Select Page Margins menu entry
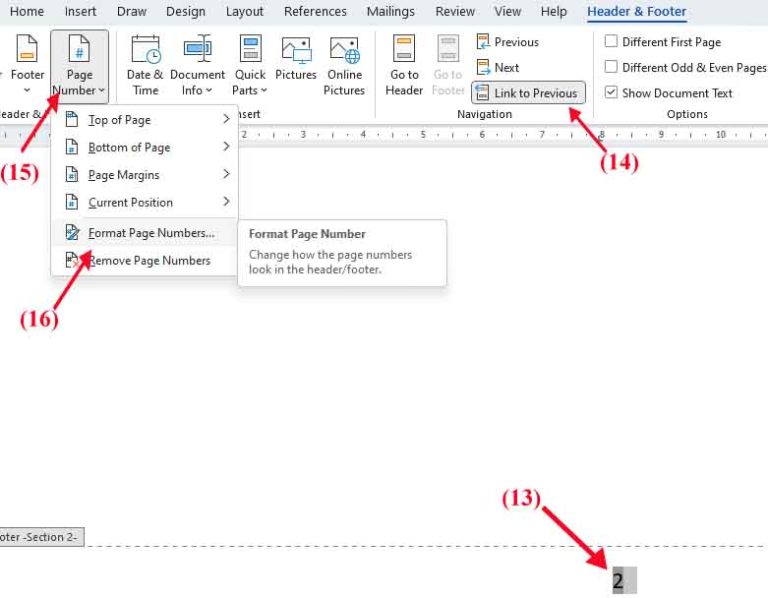 click(x=144, y=174)
